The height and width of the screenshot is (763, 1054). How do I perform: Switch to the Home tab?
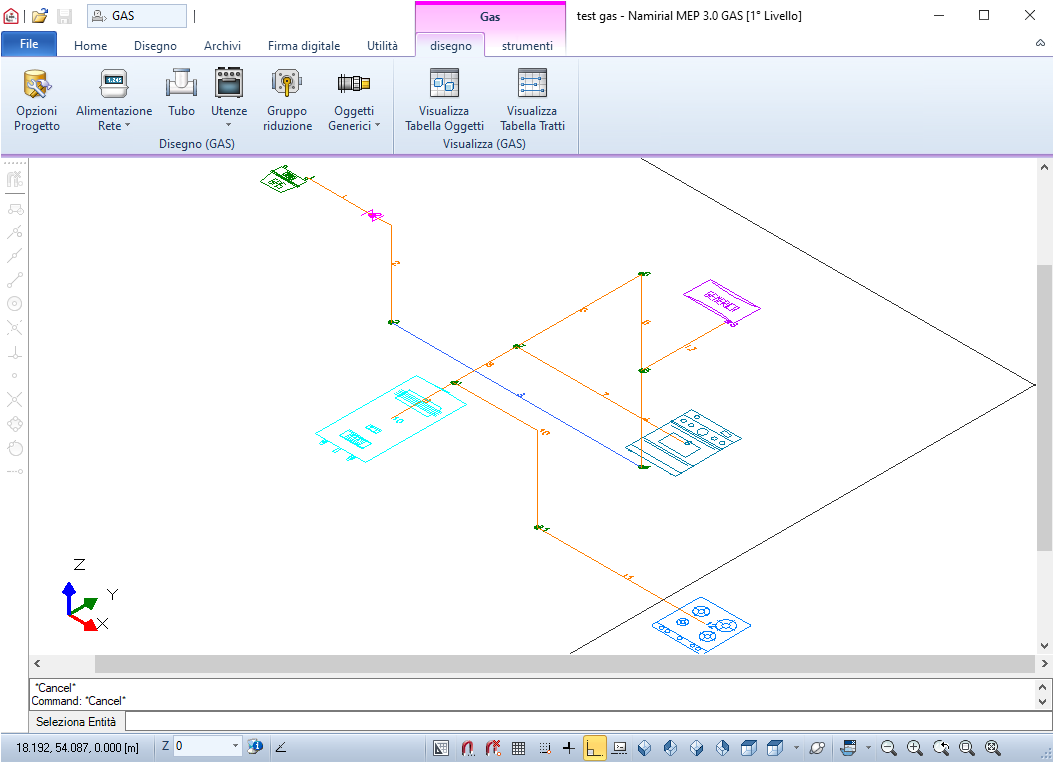pos(91,46)
